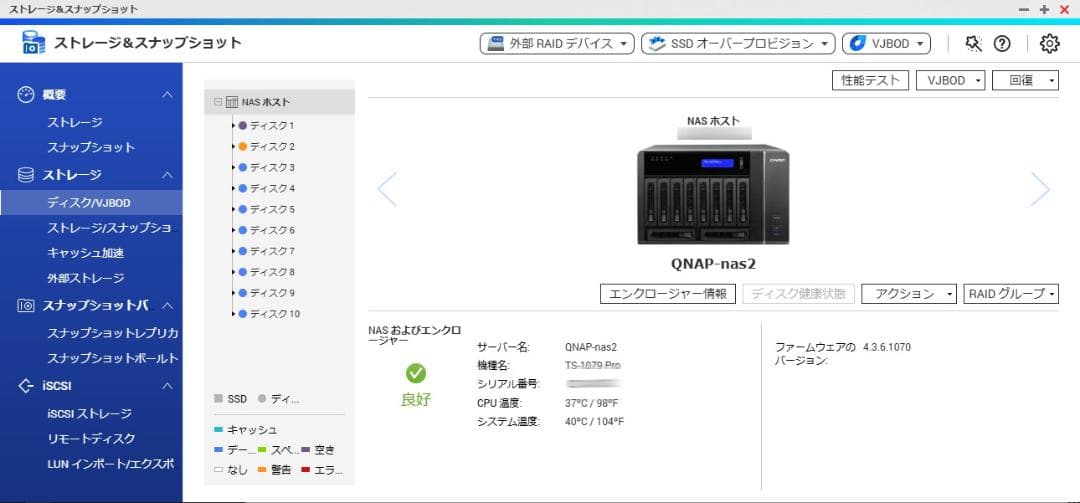This screenshot has width=1080, height=503.
Task: Click the green good status checkmark icon
Action: point(415,373)
